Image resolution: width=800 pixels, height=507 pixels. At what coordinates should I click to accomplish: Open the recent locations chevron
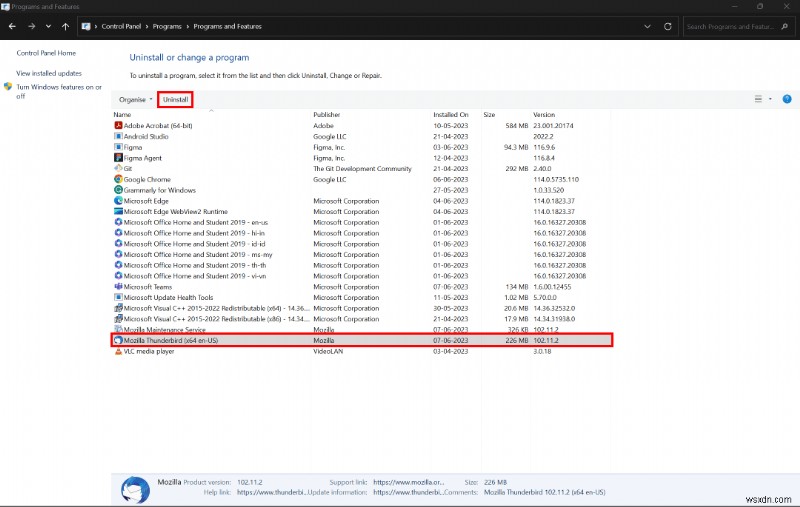[x=48, y=27]
